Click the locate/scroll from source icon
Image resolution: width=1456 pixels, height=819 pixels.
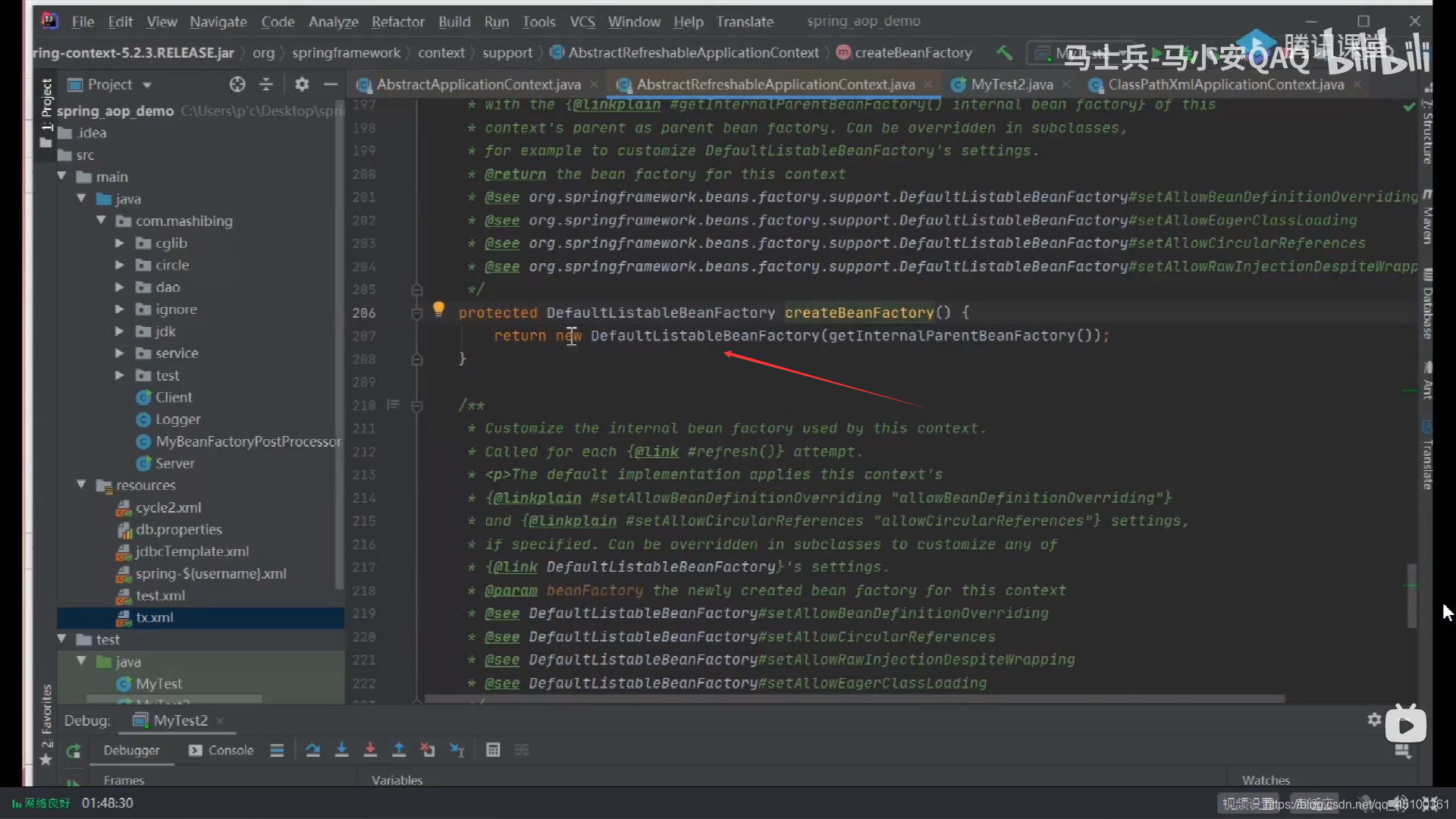tap(237, 84)
